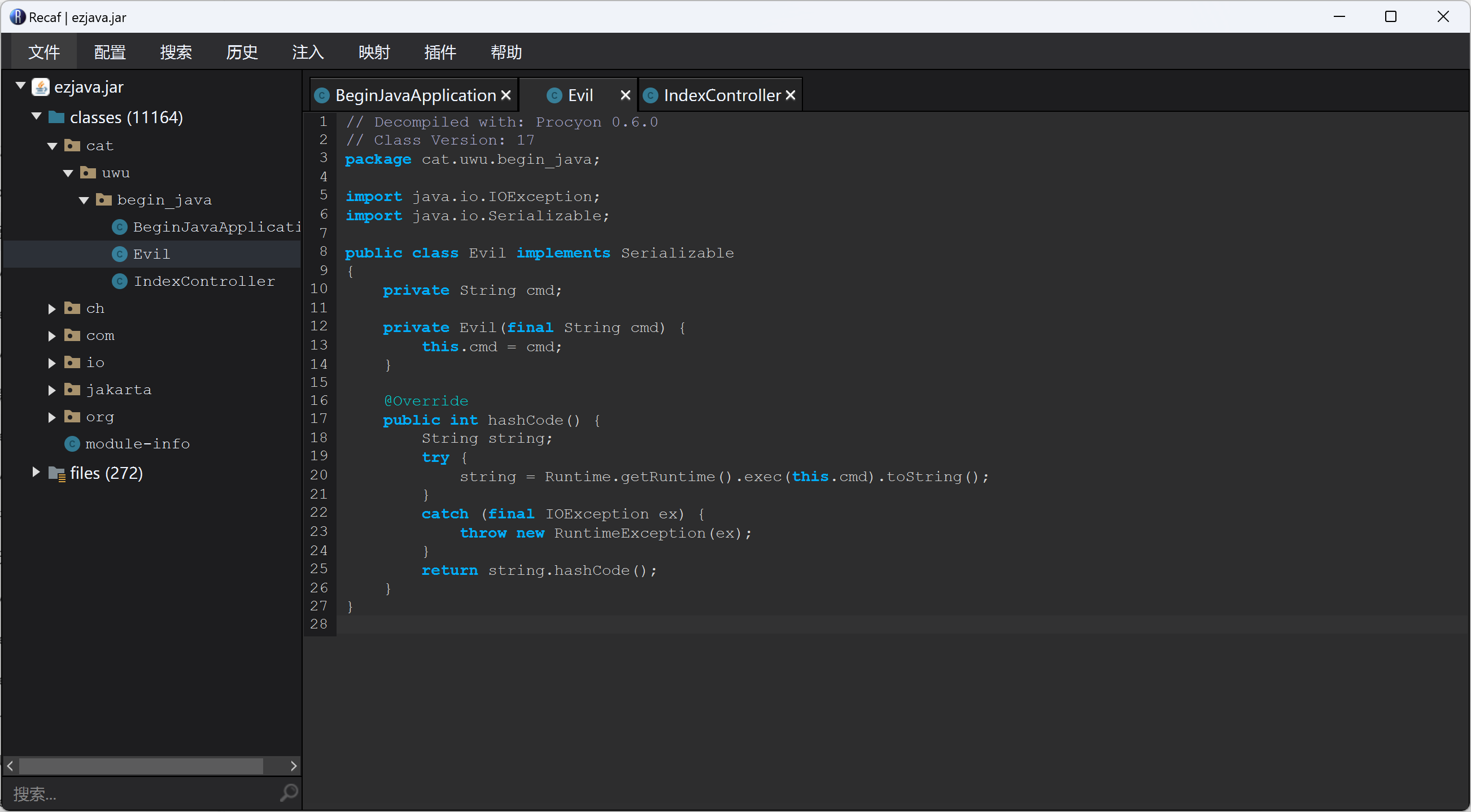Collapse the begin_java package
1471x812 pixels.
tap(84, 200)
